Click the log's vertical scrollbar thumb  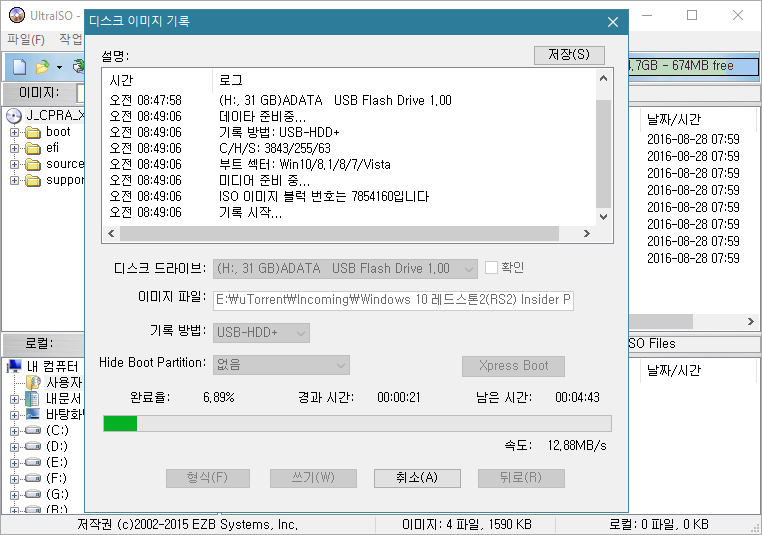(x=604, y=153)
